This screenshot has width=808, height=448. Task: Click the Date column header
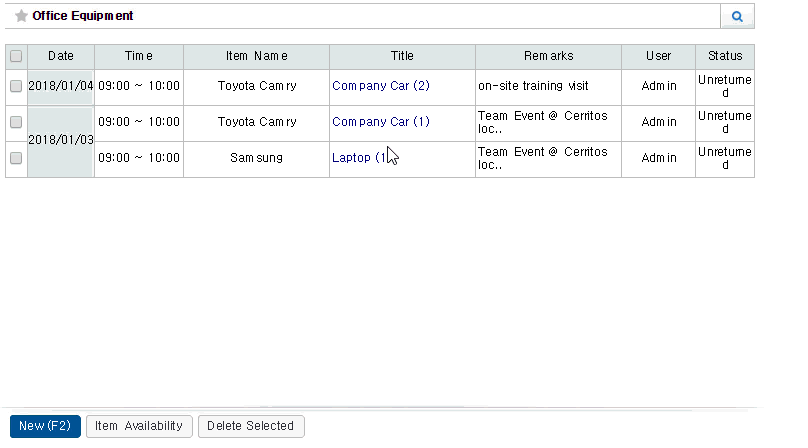tap(61, 56)
